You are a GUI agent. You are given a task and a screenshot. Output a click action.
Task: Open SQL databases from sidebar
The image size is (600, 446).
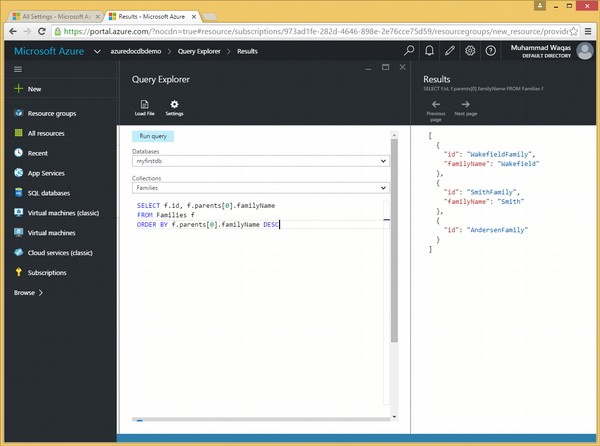47,193
